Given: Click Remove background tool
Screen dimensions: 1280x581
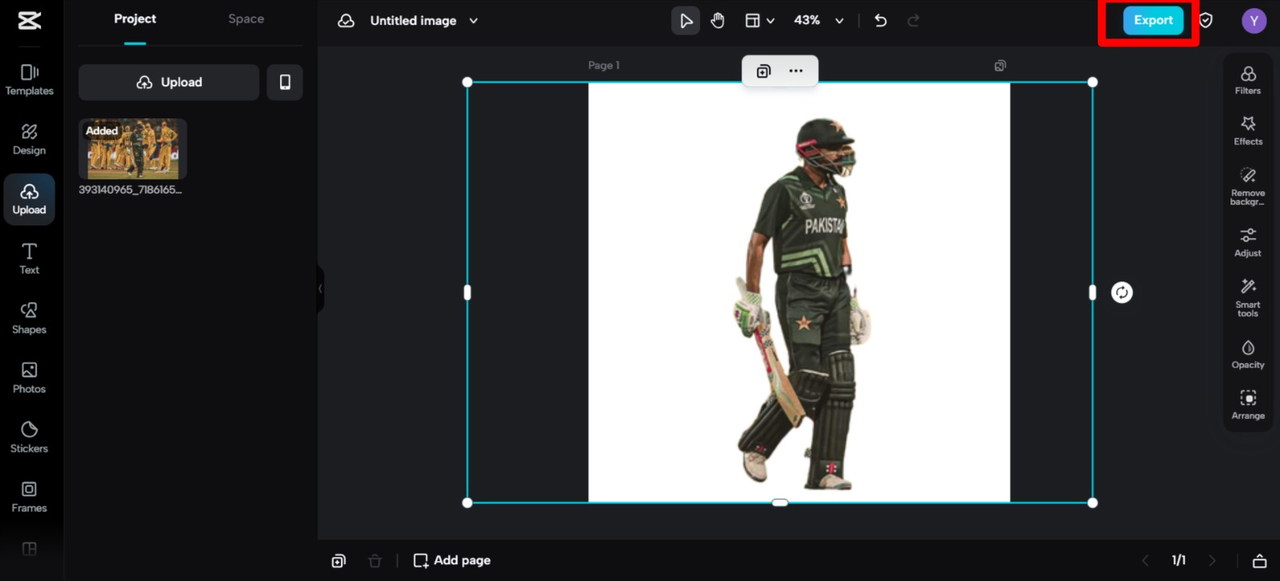Looking at the screenshot, I should coord(1248,187).
